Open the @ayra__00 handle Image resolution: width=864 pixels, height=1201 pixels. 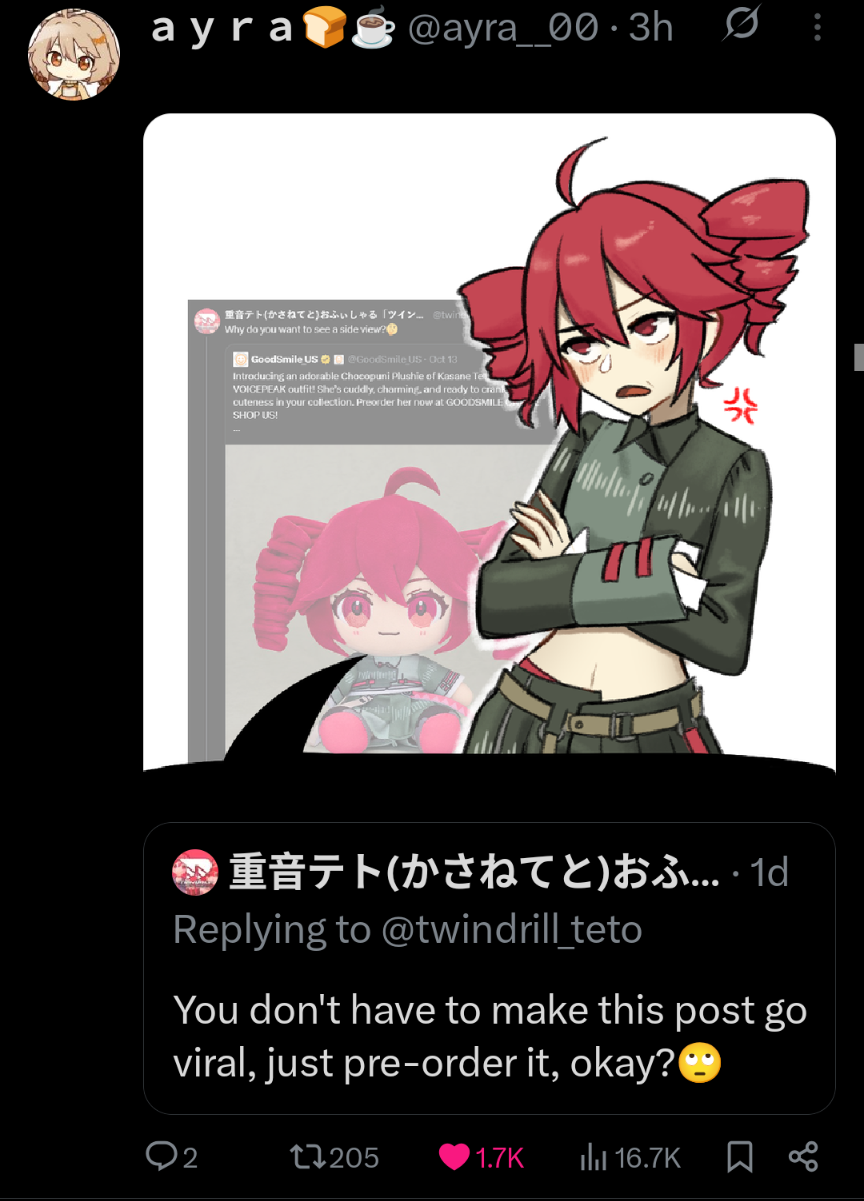tap(504, 28)
